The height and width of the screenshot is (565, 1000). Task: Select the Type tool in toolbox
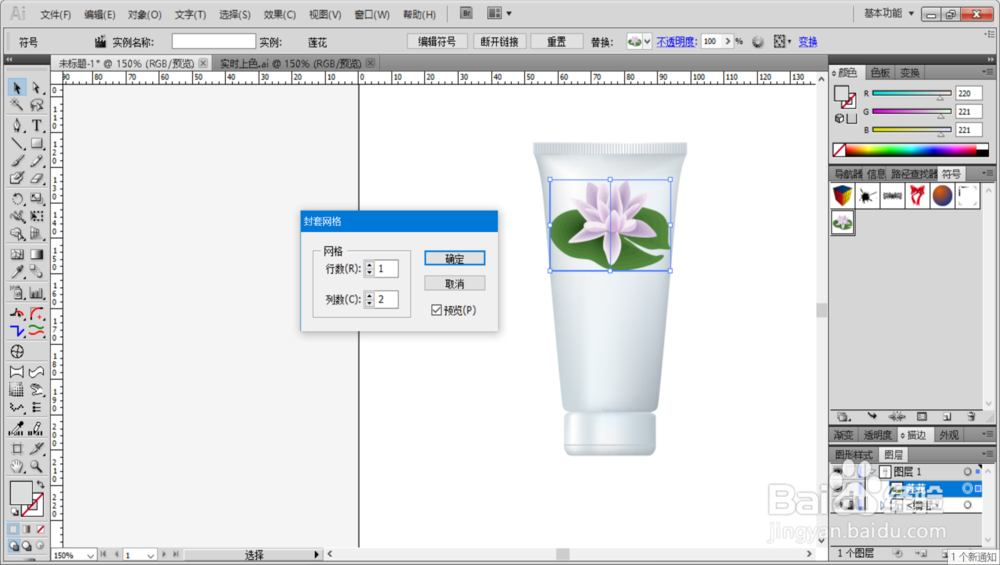click(37, 126)
